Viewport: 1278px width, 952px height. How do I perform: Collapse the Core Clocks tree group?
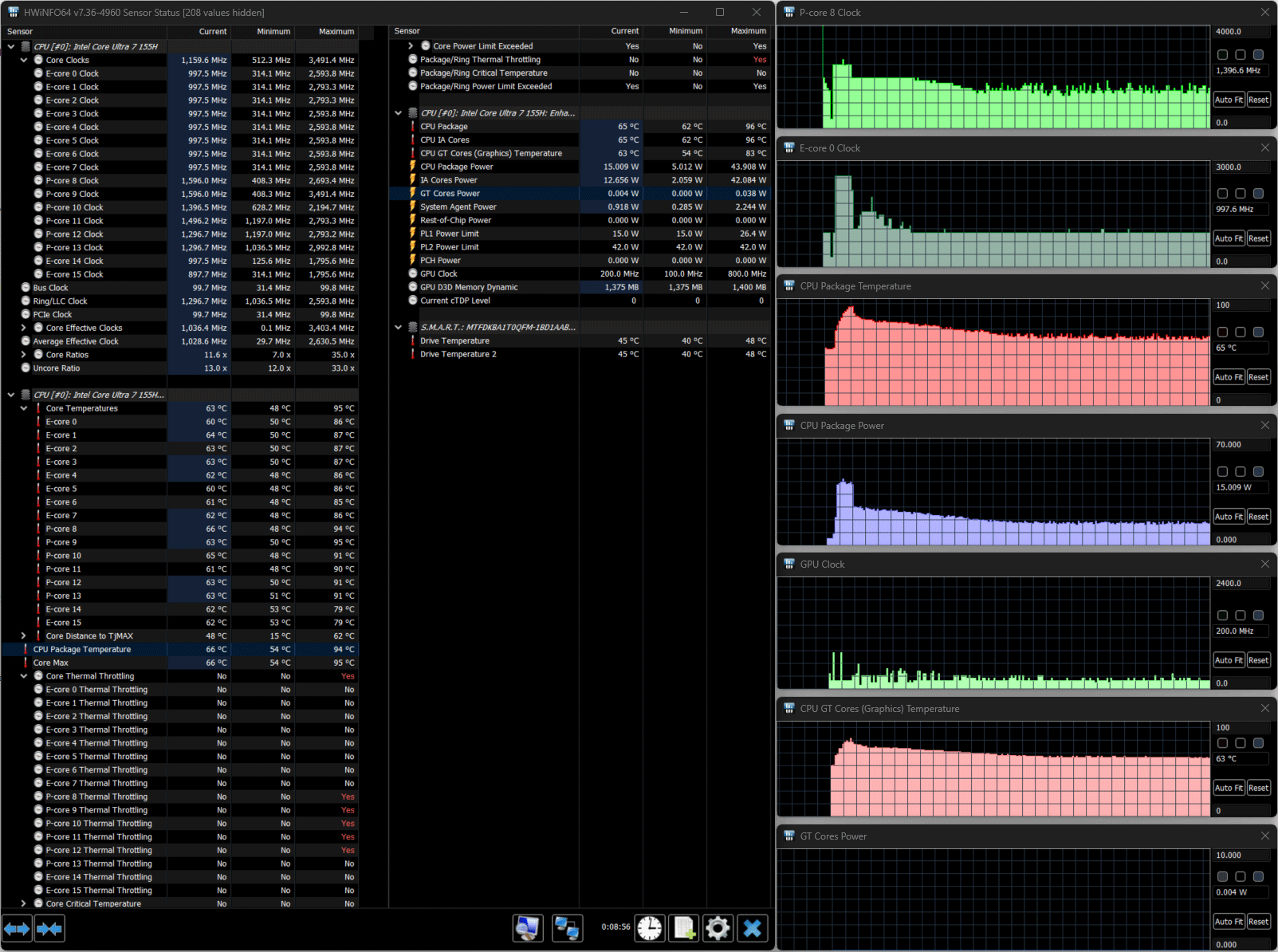(x=24, y=60)
